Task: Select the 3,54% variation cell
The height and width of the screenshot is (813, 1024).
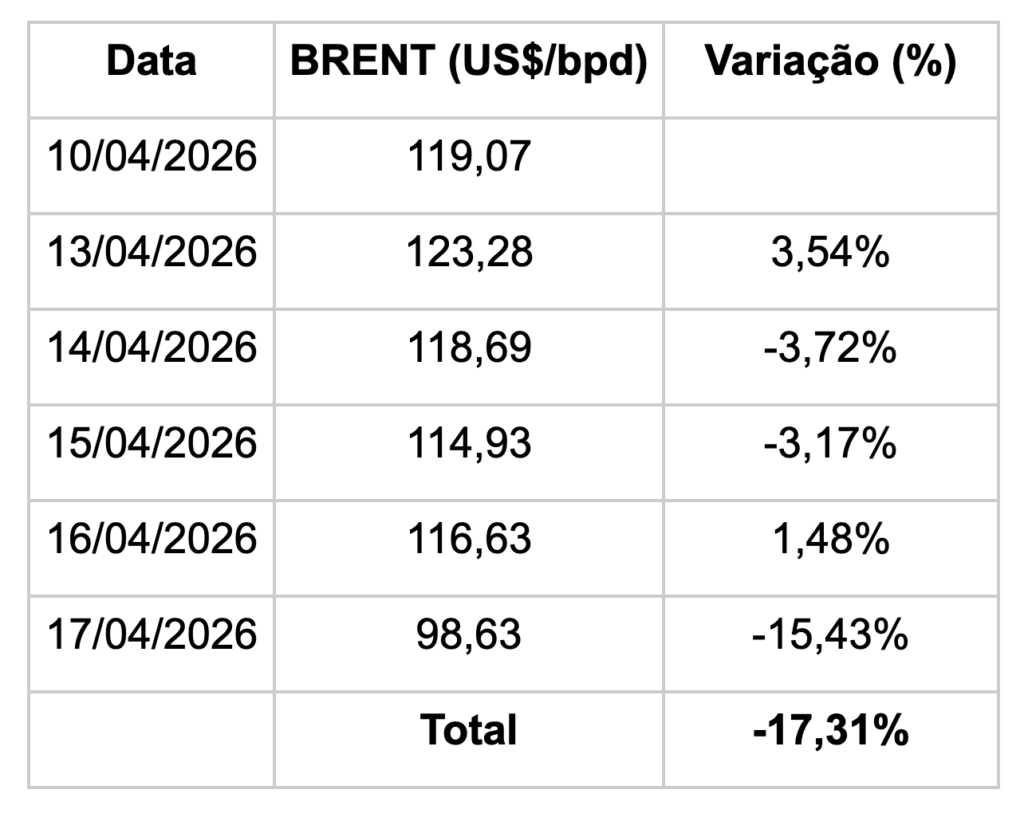Action: [x=830, y=252]
